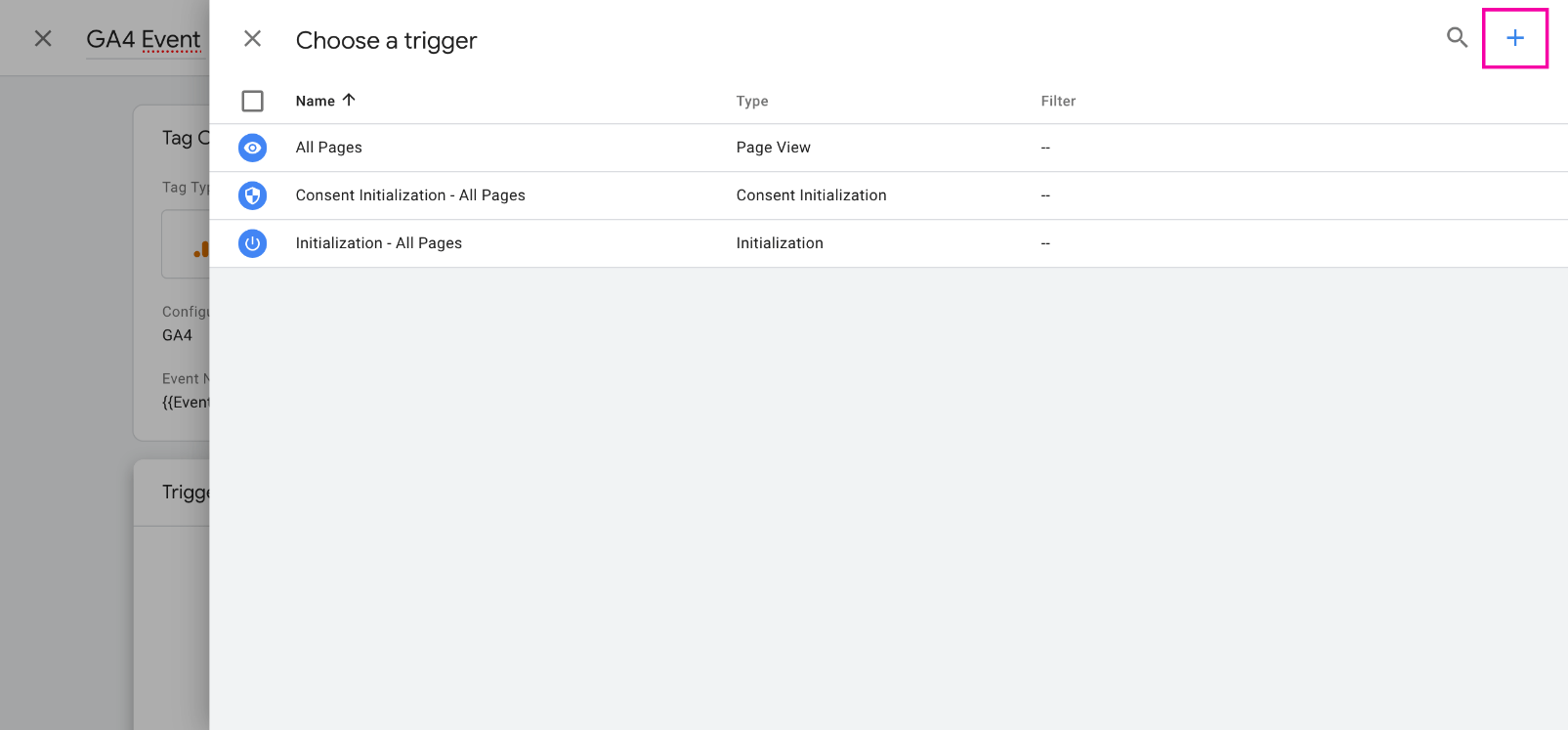Click the Consent Initialization shield icon
The image size is (1568, 730).
pos(252,195)
